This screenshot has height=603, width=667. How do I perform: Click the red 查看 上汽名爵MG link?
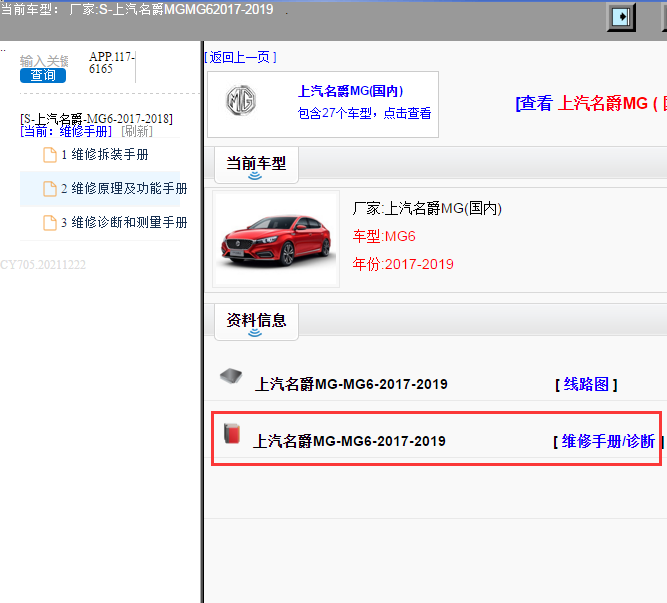[x=591, y=103]
